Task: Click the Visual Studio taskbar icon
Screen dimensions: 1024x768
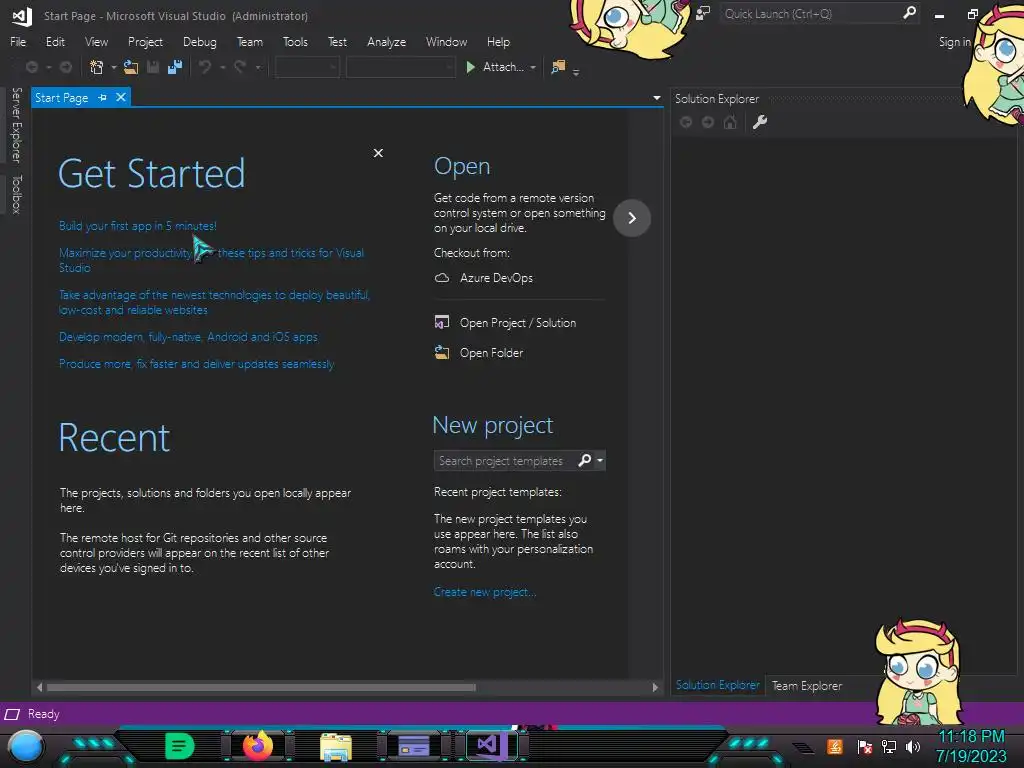Action: click(x=491, y=745)
